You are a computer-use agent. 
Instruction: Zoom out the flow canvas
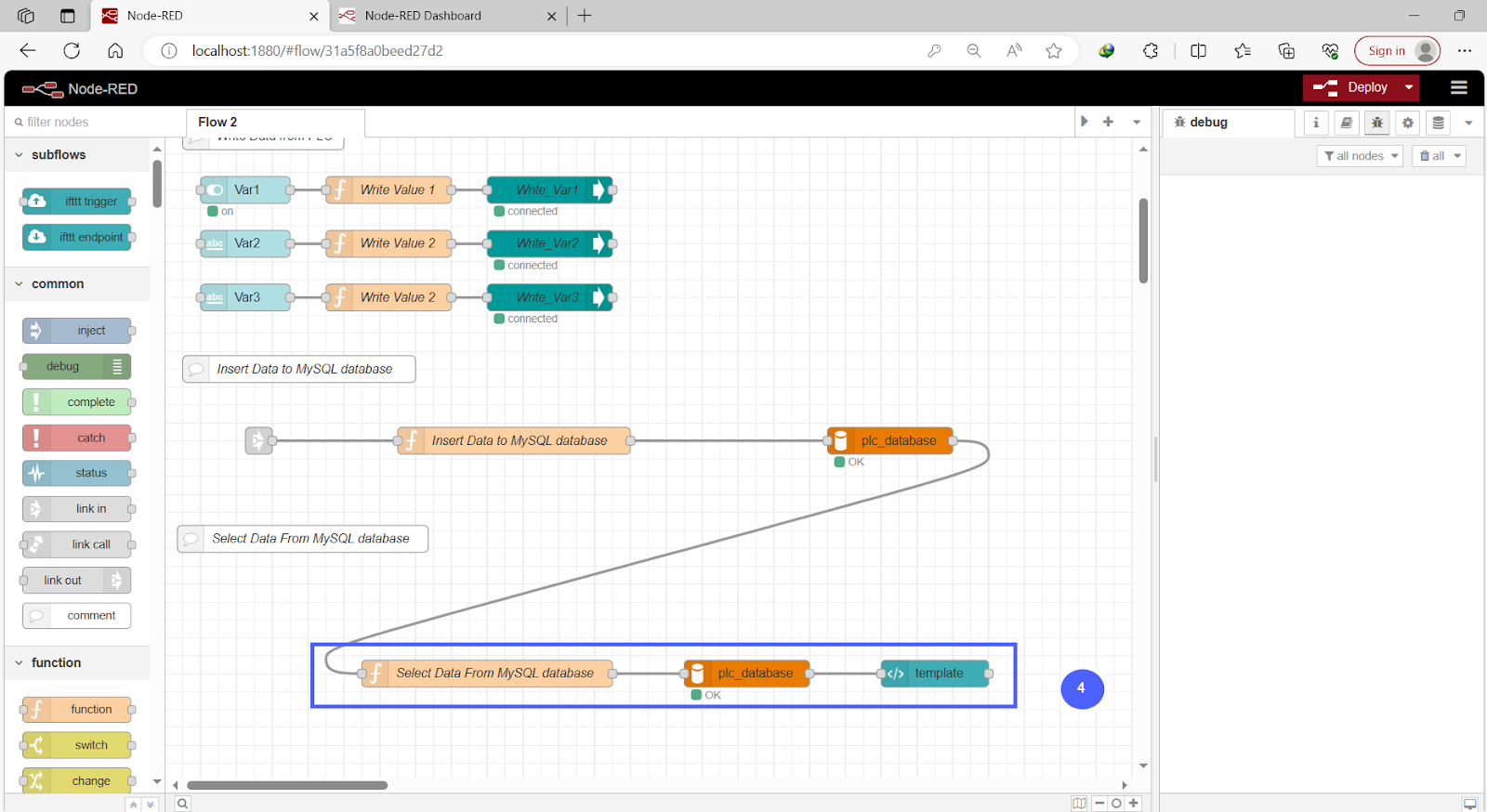click(1099, 804)
